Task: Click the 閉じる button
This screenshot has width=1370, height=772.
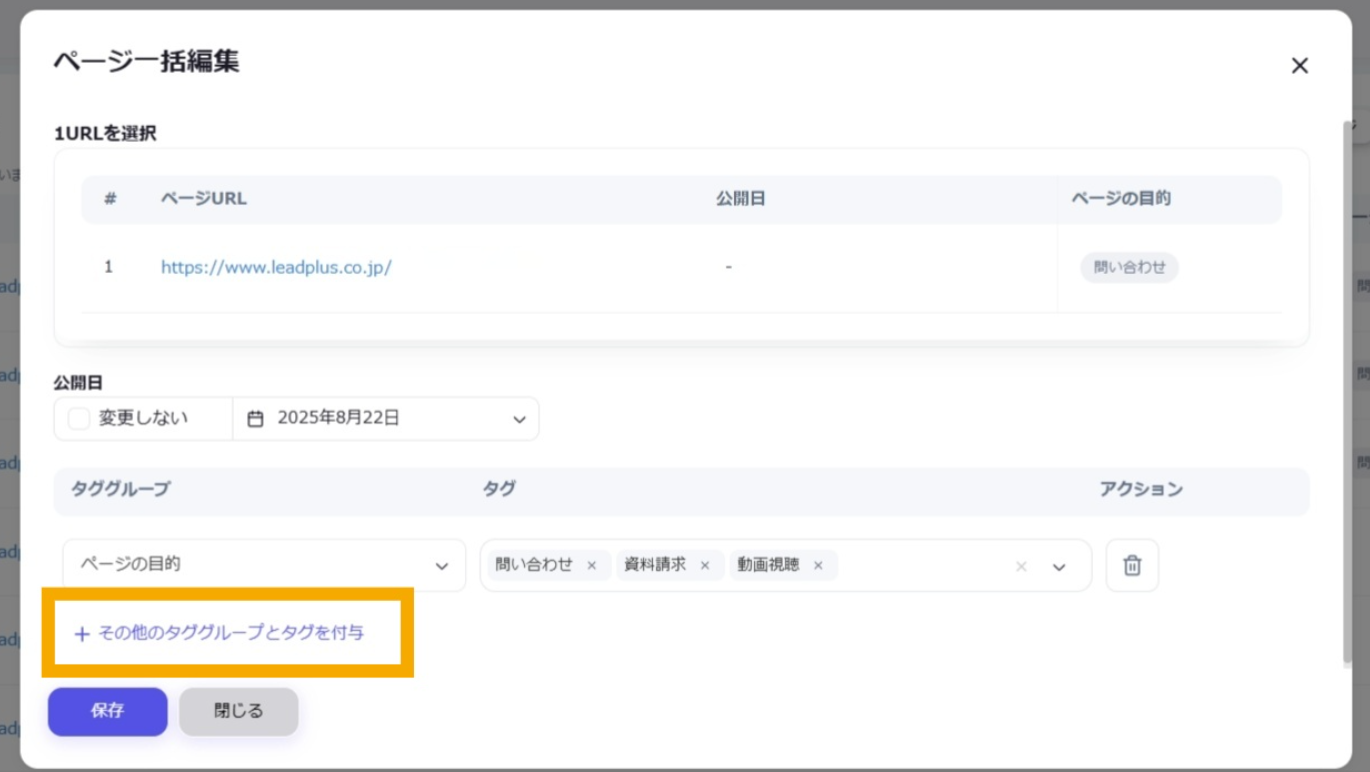Action: pyautogui.click(x=238, y=711)
